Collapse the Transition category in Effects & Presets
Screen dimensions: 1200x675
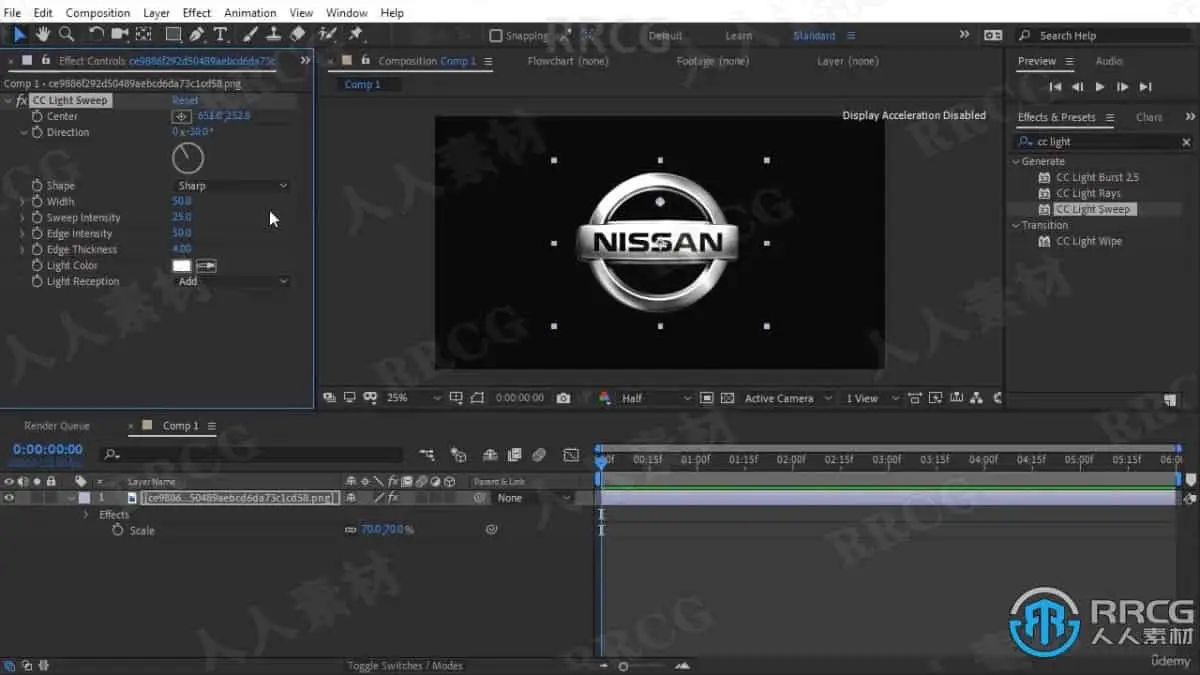(1015, 225)
